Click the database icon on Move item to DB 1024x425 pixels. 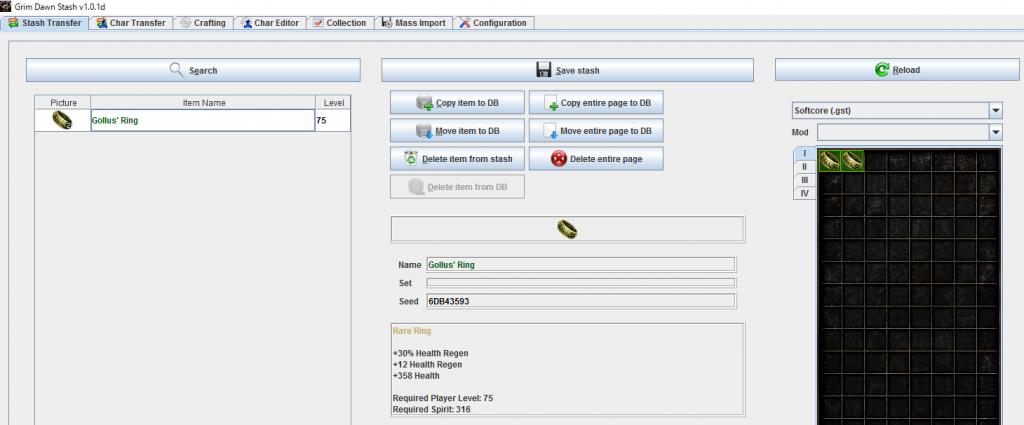(424, 131)
